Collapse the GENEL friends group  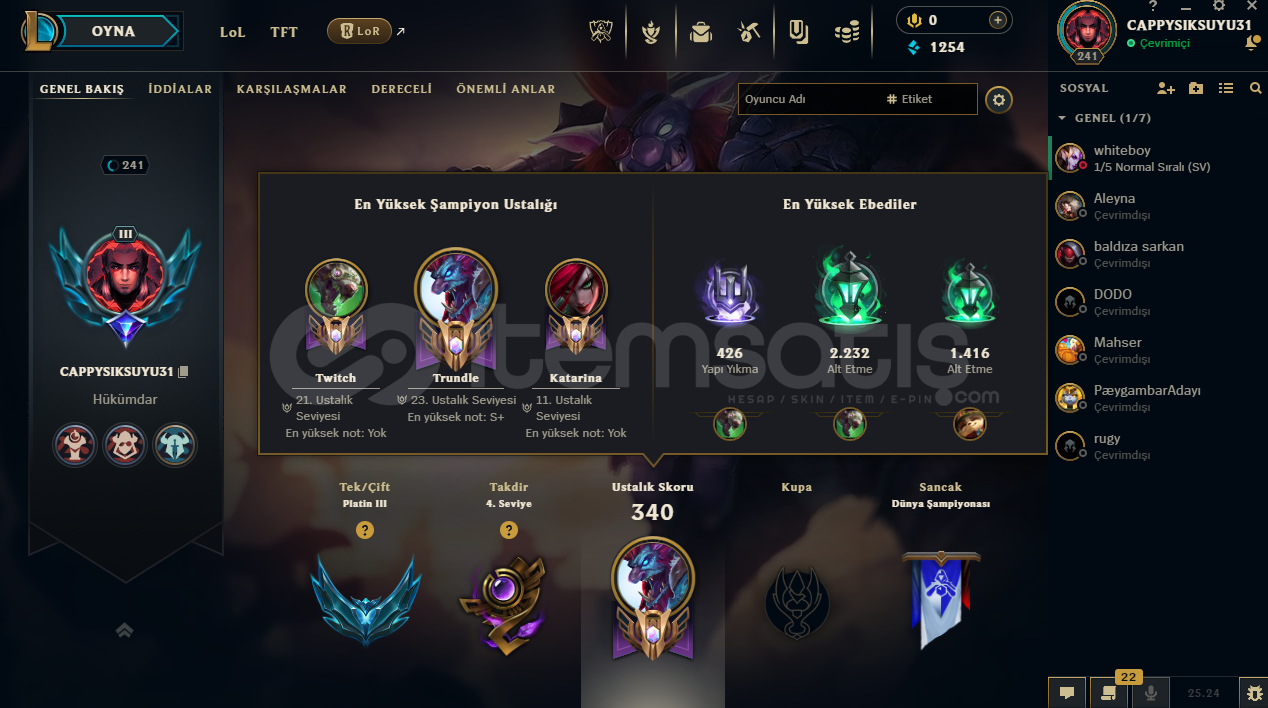[1062, 118]
